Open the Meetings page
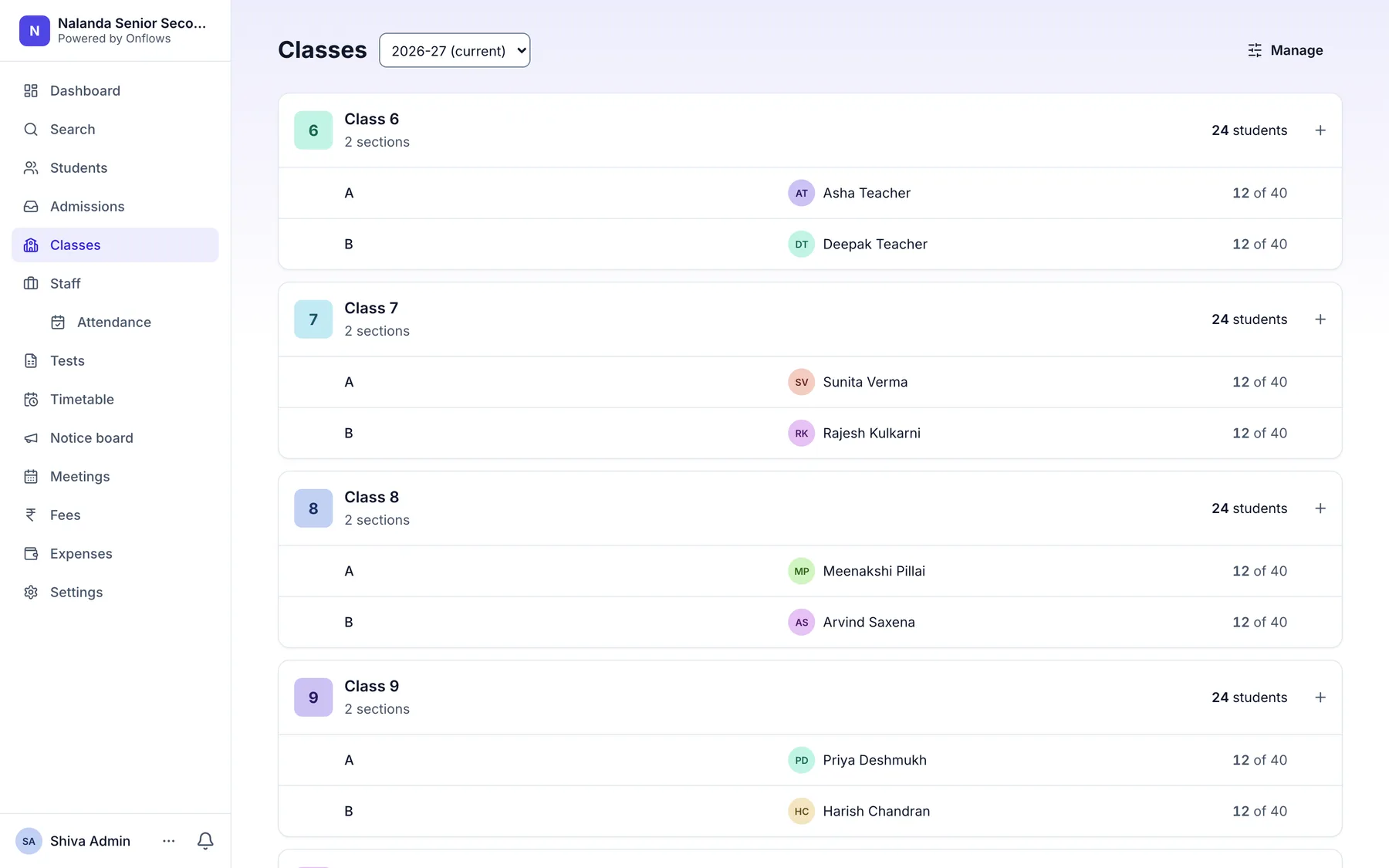The image size is (1389, 868). tap(115, 477)
